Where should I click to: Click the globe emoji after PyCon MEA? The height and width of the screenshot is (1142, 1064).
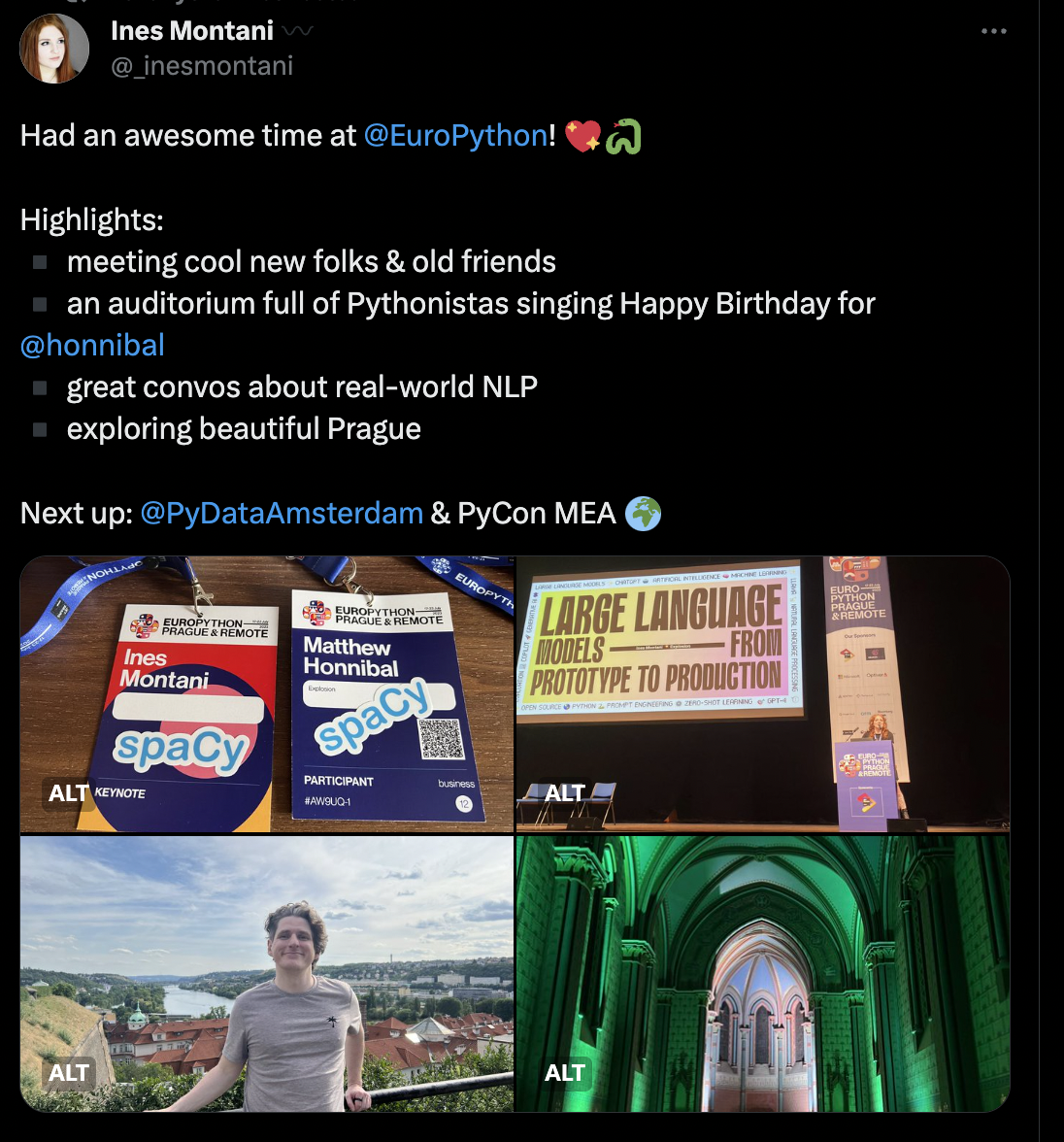click(643, 514)
